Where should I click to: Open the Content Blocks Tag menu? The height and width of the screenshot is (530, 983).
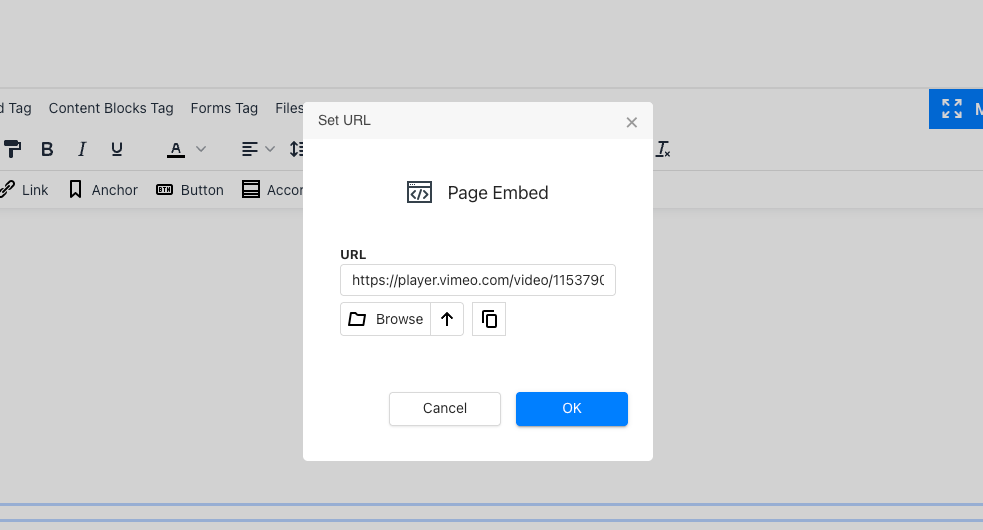pos(111,108)
